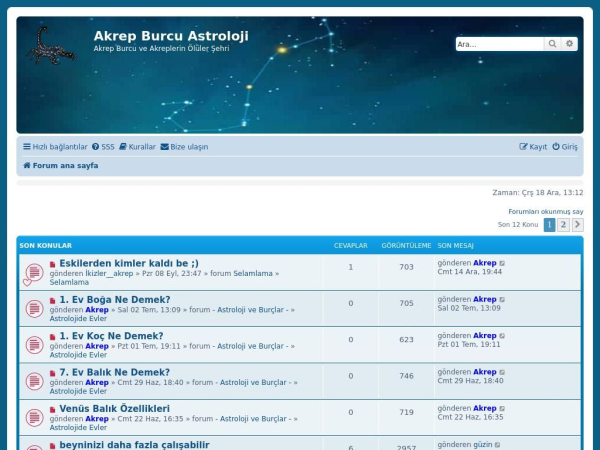The image size is (600, 450).
Task: Click unread-post icon before 1. Ev Koç
Action: pos(52,337)
